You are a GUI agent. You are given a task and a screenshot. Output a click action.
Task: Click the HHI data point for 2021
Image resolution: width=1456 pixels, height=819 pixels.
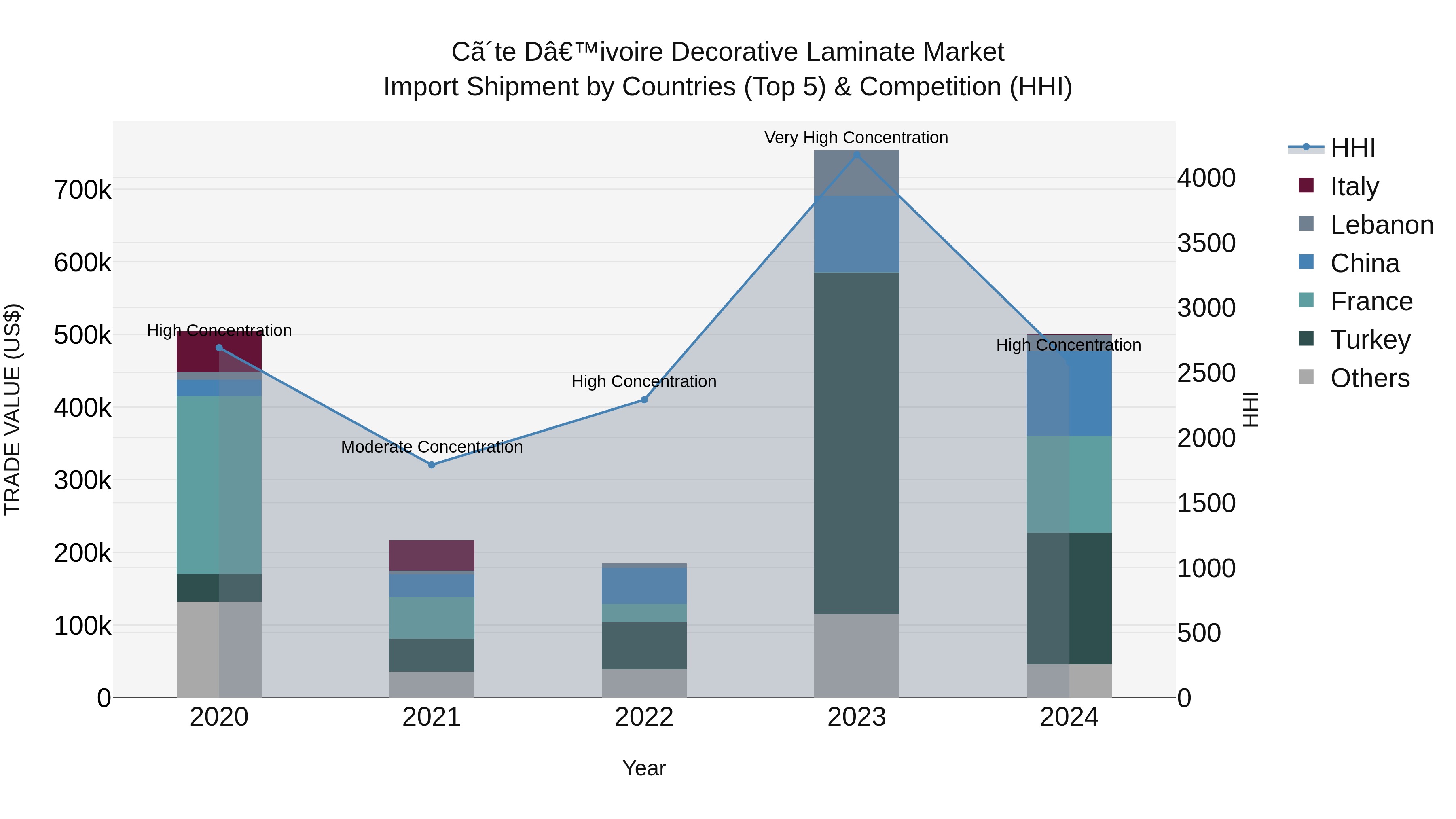pyautogui.click(x=432, y=465)
